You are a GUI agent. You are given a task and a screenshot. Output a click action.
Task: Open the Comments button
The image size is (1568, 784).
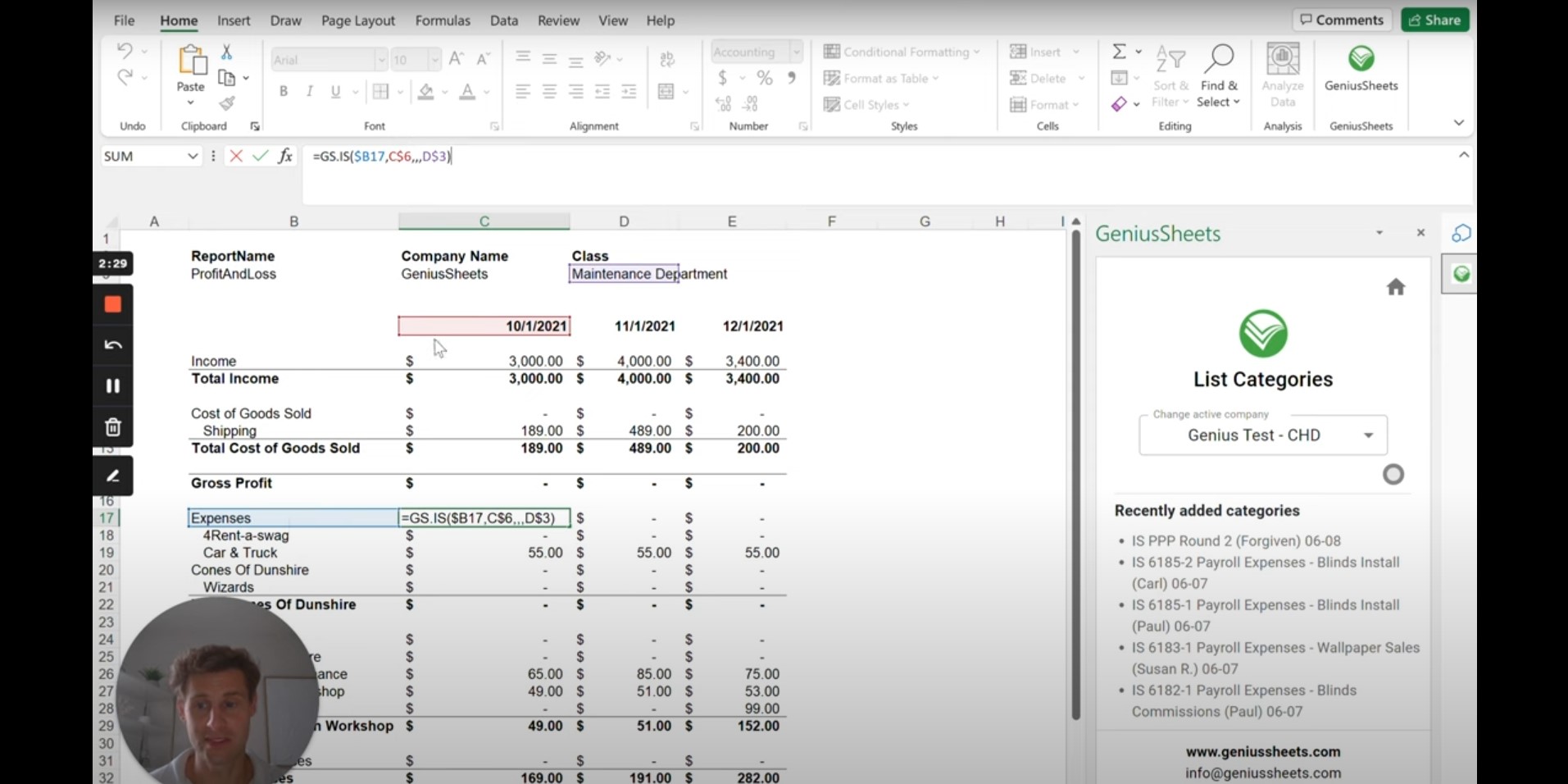pyautogui.click(x=1342, y=20)
